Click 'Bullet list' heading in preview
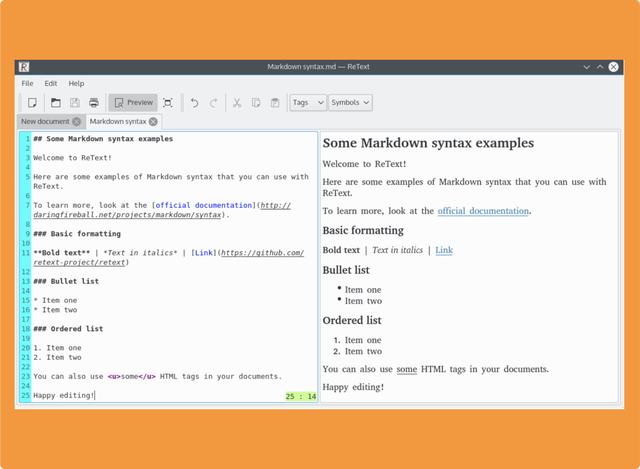Viewport: 640px width, 469px height. coord(346,270)
